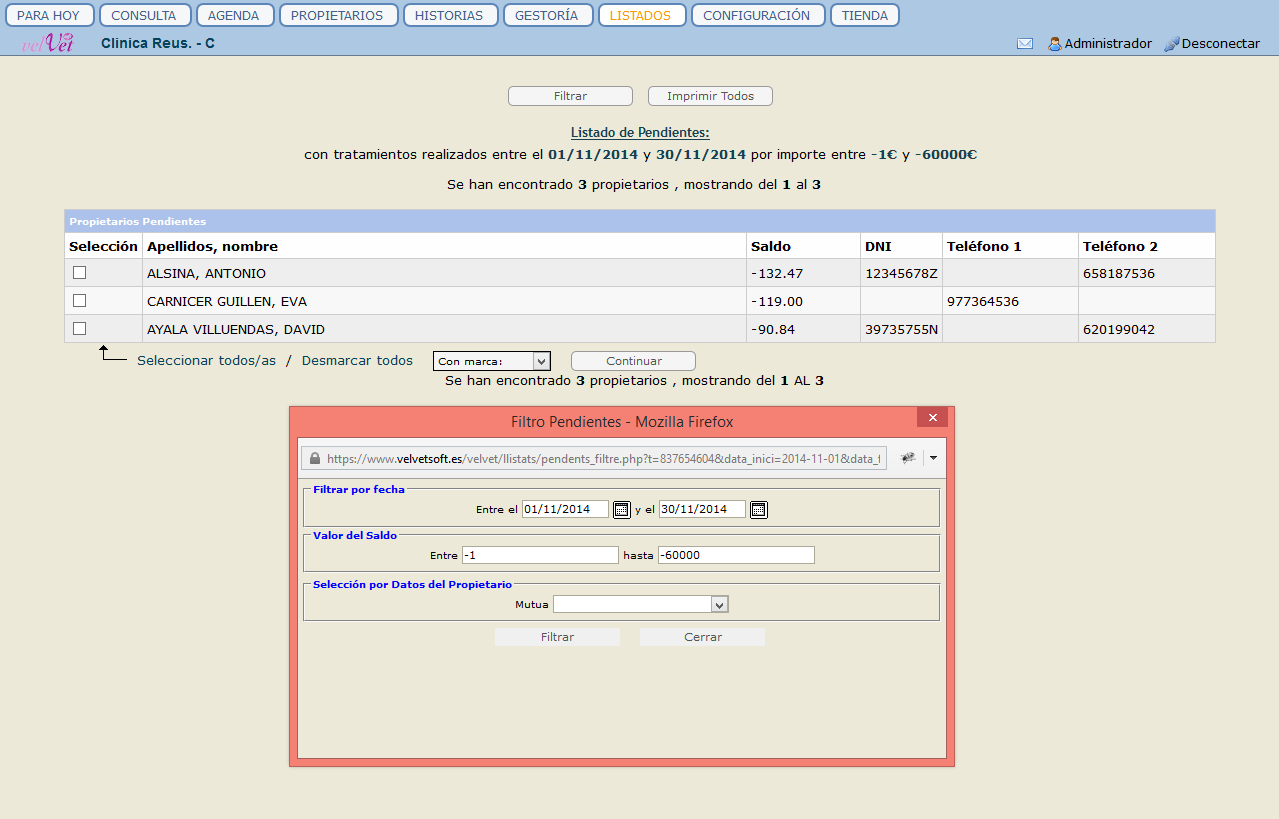
Task: Check the AYALA VILLUENDAS, DAVID row
Action: point(80,328)
